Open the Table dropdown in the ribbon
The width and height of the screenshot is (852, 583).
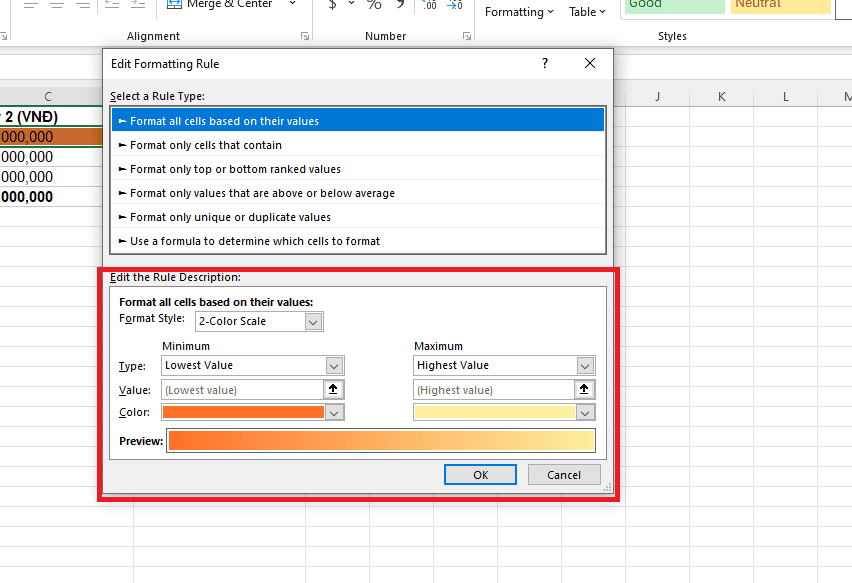click(587, 12)
